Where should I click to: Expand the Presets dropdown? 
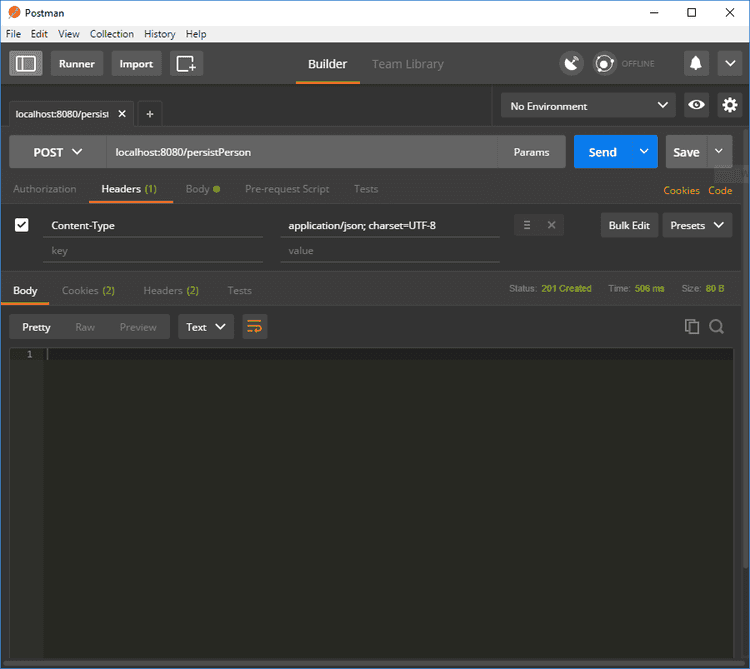[696, 225]
